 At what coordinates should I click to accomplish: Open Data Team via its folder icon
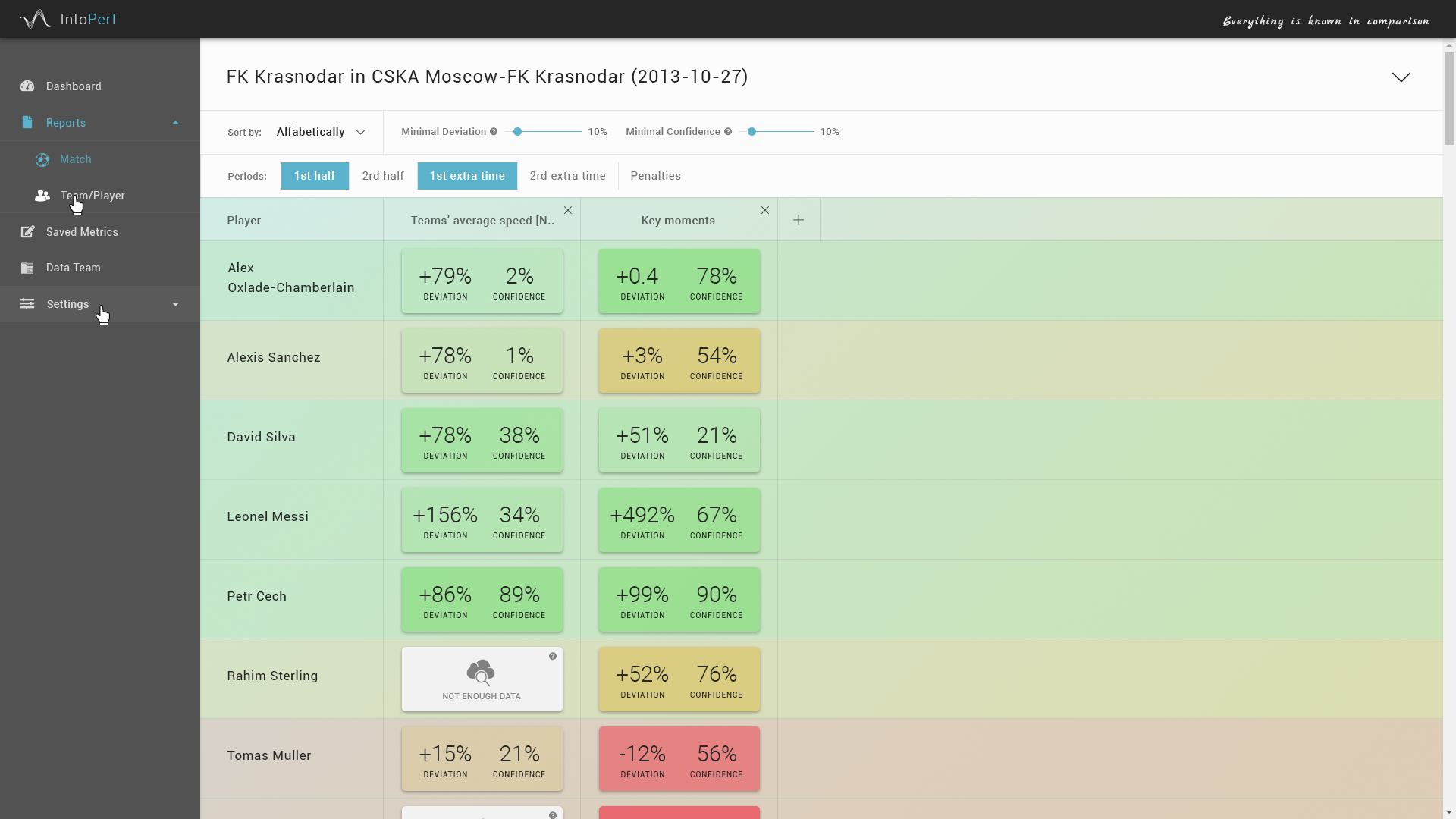pyautogui.click(x=27, y=267)
